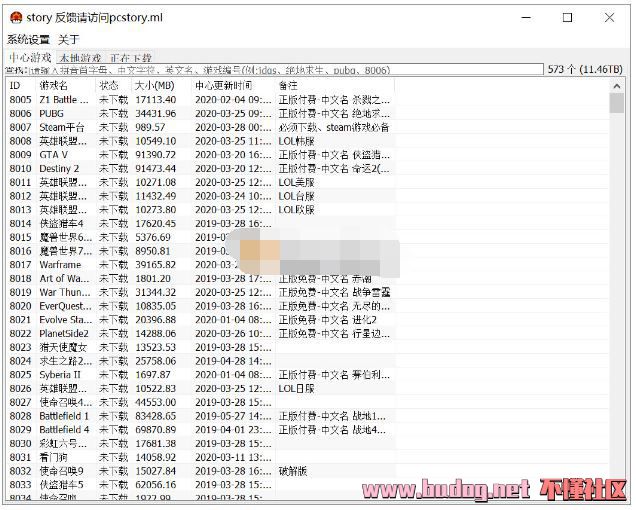Select the PUBG game name
Image resolution: width=636 pixels, height=510 pixels.
point(52,114)
